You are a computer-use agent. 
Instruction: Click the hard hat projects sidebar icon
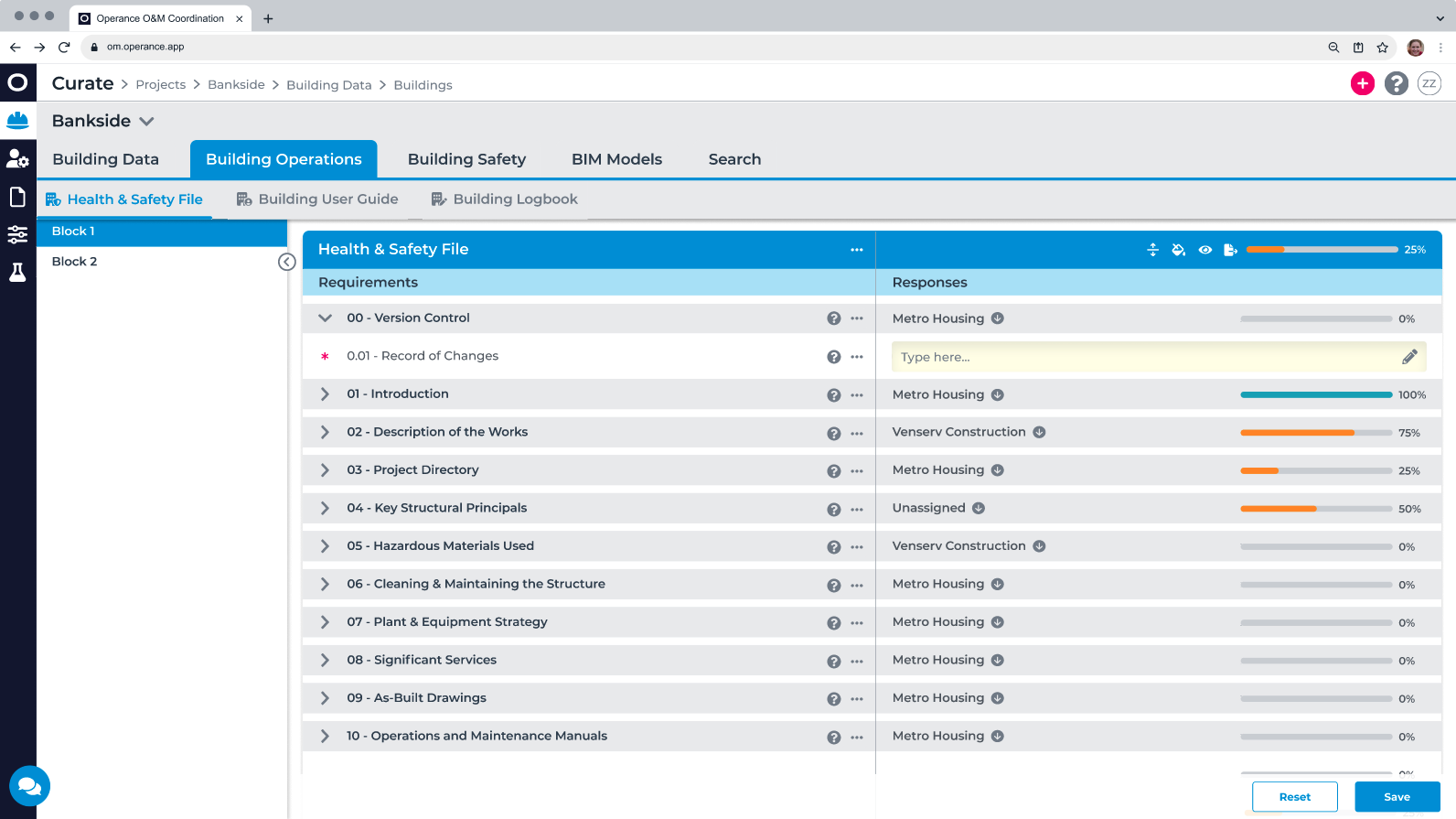tap(17, 120)
